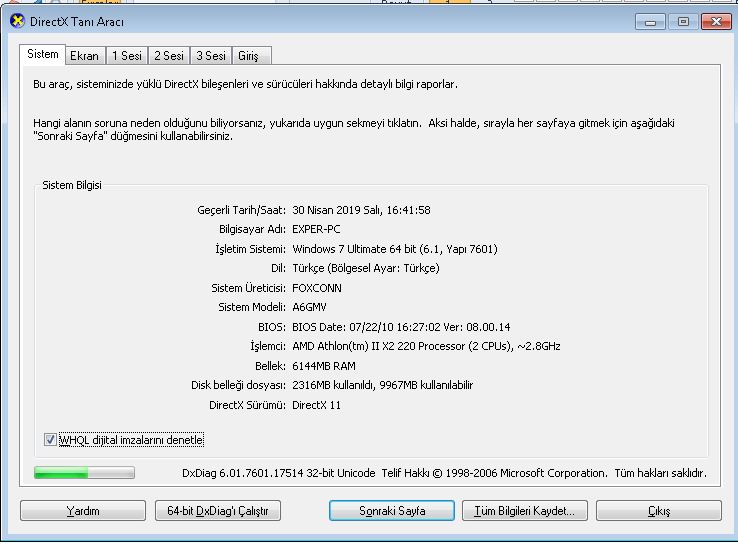This screenshot has width=738, height=545.
Task: Click the 'AMD Athlon(tm) II X2 220 Processor' text
Action: 378,346
